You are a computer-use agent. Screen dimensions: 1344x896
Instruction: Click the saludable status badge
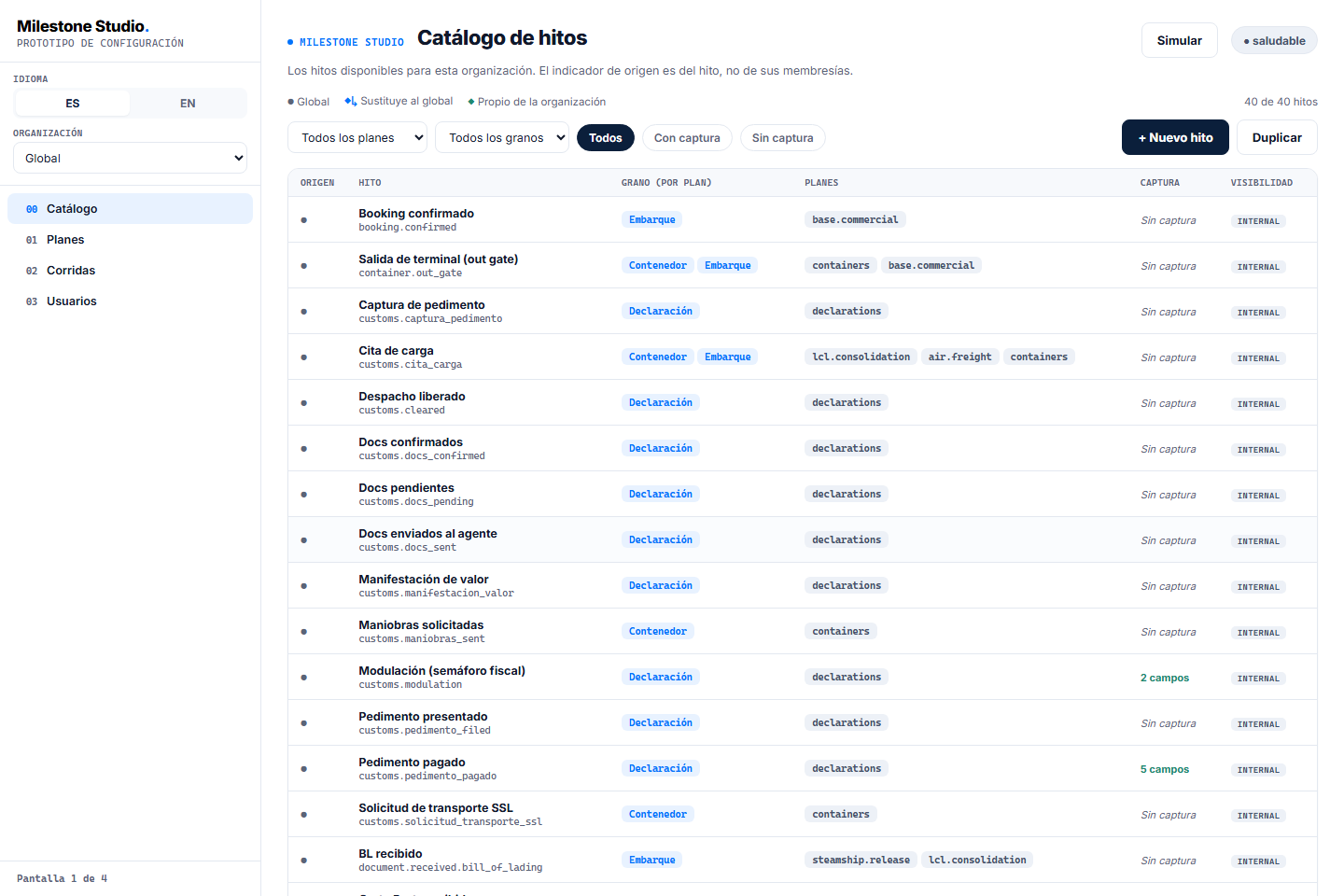[x=1274, y=41]
